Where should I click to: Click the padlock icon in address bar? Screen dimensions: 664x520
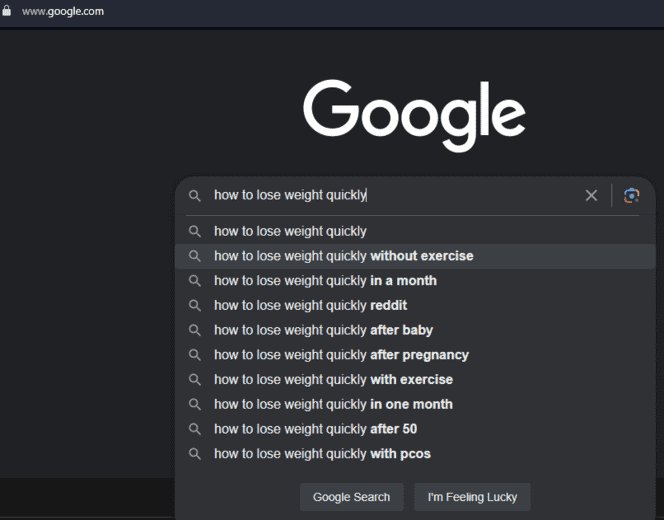click(6, 11)
